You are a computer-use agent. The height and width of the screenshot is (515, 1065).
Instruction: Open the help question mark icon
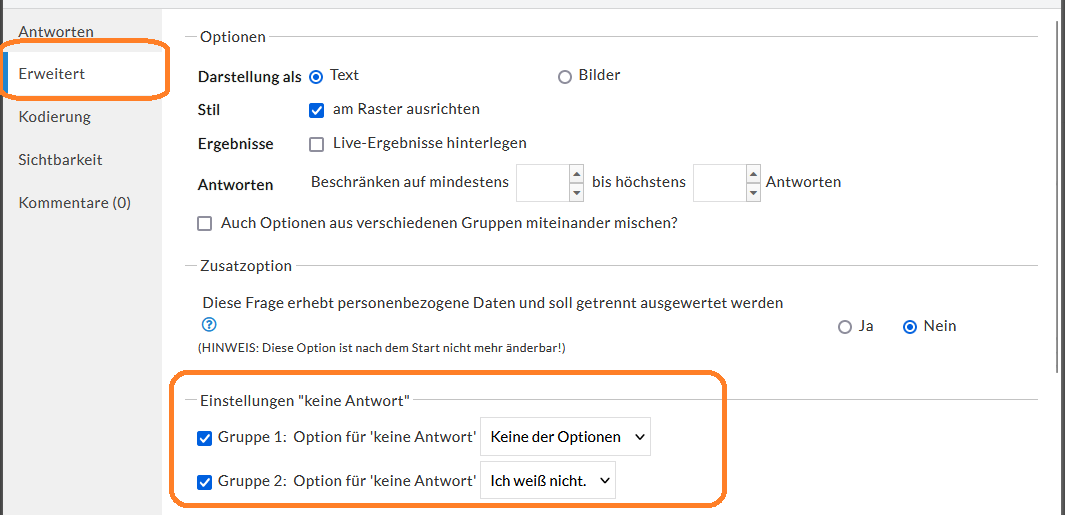click(209, 325)
